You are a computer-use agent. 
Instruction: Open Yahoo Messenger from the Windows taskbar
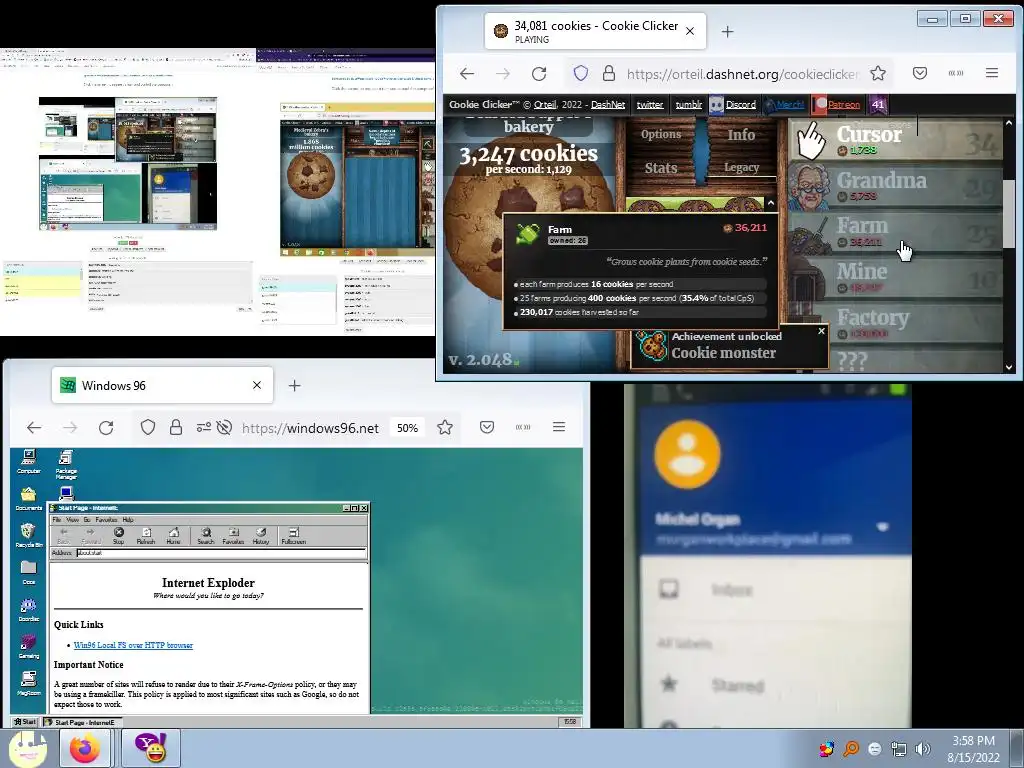[x=151, y=748]
